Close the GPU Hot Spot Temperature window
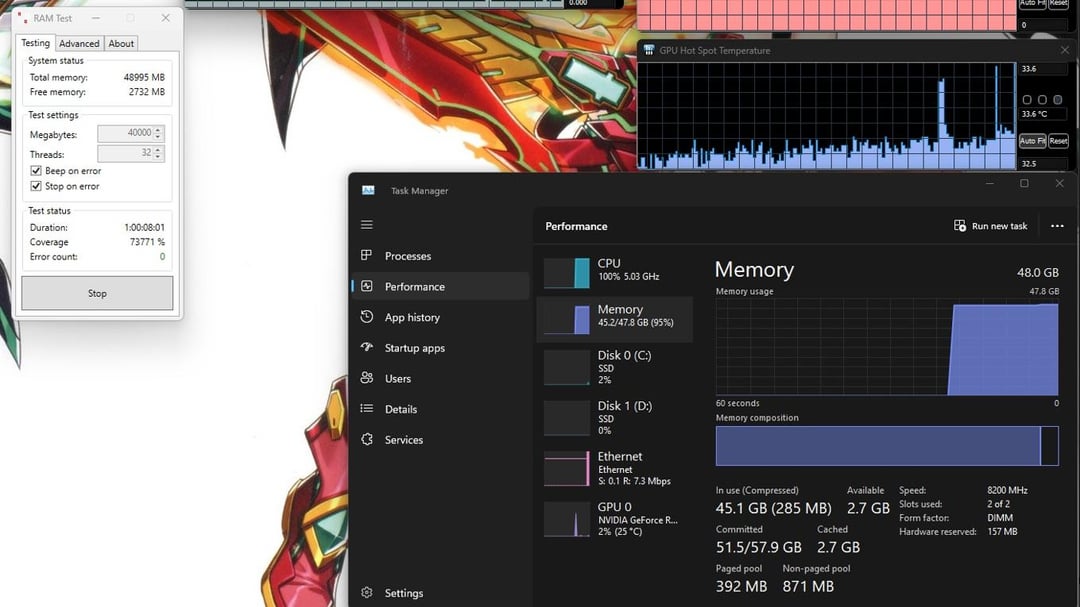The width and height of the screenshot is (1080, 607). (1065, 50)
